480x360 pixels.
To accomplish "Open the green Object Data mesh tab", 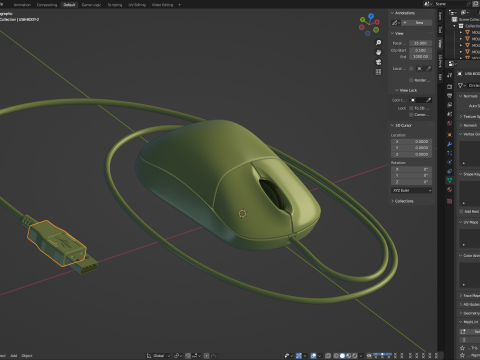I will (x=450, y=180).
